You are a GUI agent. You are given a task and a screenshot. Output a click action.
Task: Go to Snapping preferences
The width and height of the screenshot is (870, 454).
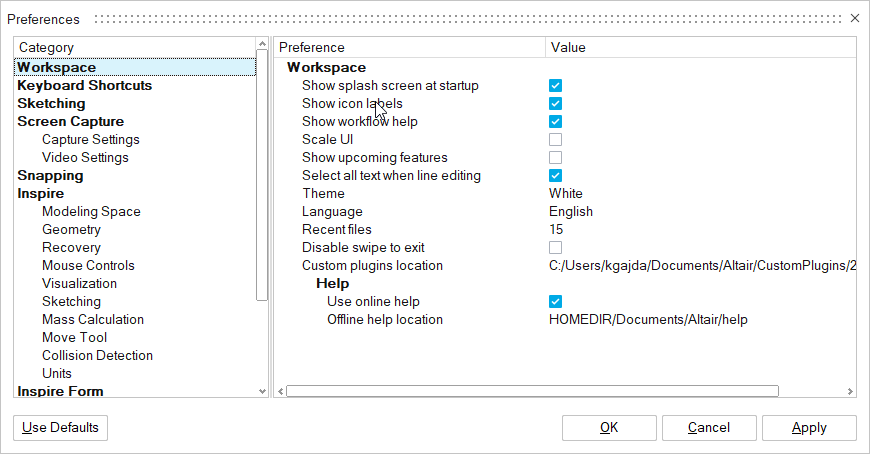(x=50, y=176)
